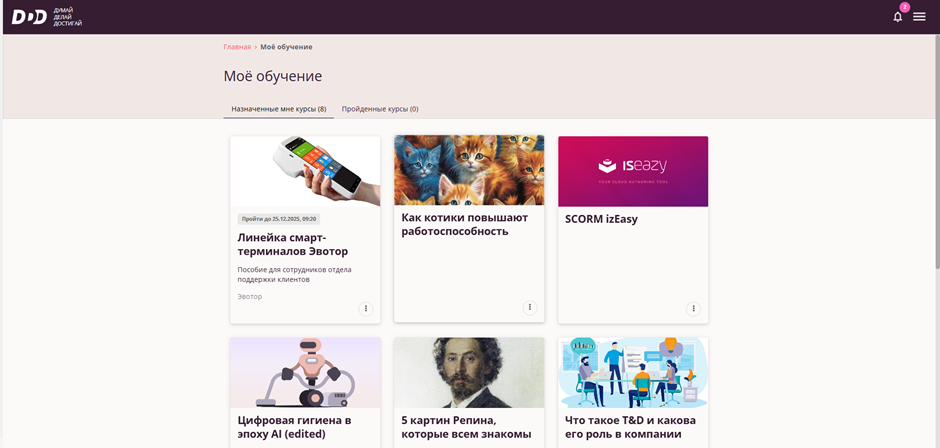Open three-dot menu on котики course card

click(x=529, y=307)
